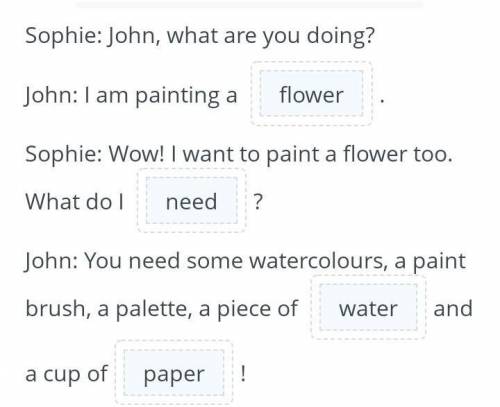
Task: Click the question mark after the 'need' blank
Action: click(x=258, y=202)
